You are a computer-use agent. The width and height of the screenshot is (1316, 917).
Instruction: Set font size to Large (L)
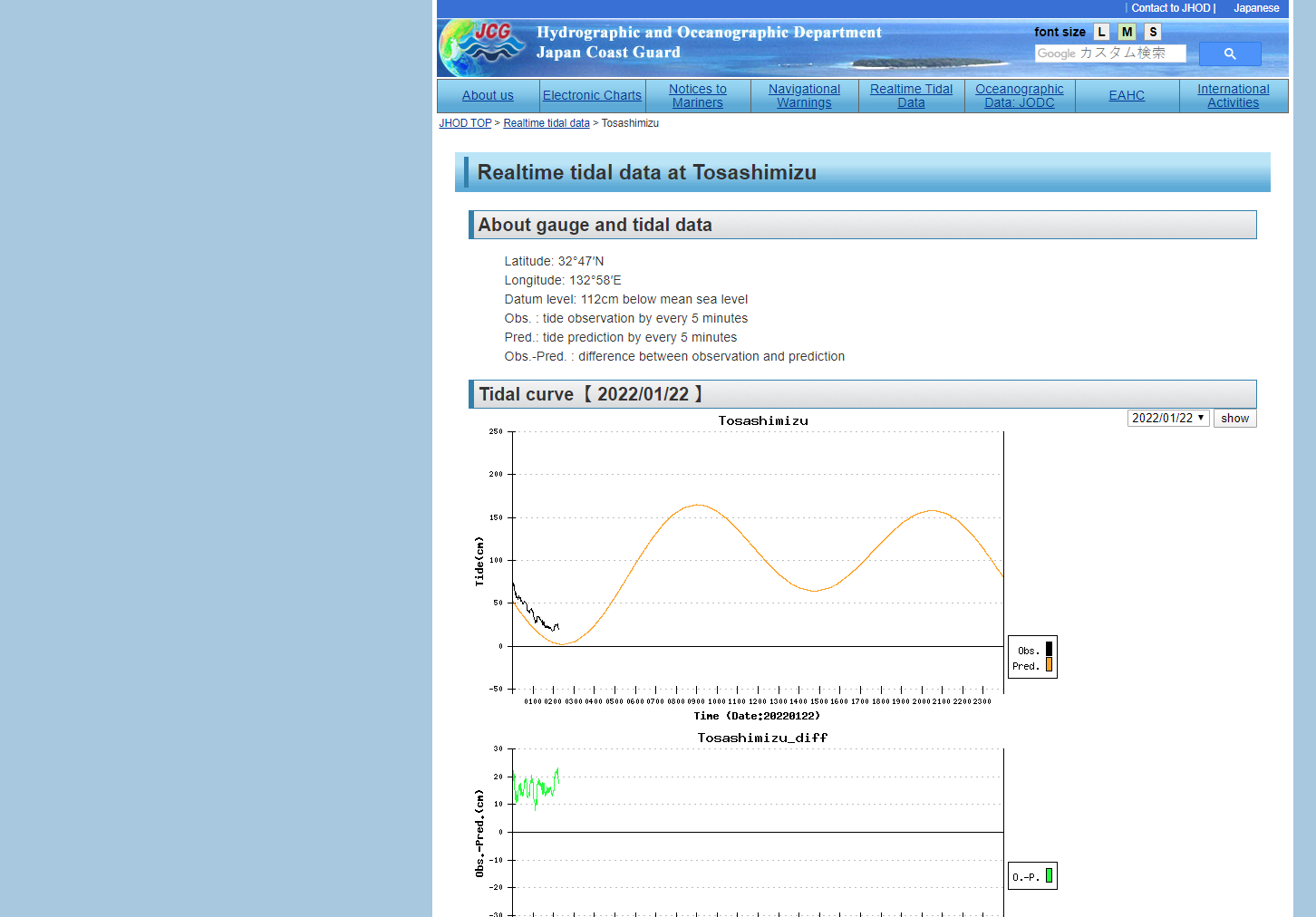point(1101,32)
